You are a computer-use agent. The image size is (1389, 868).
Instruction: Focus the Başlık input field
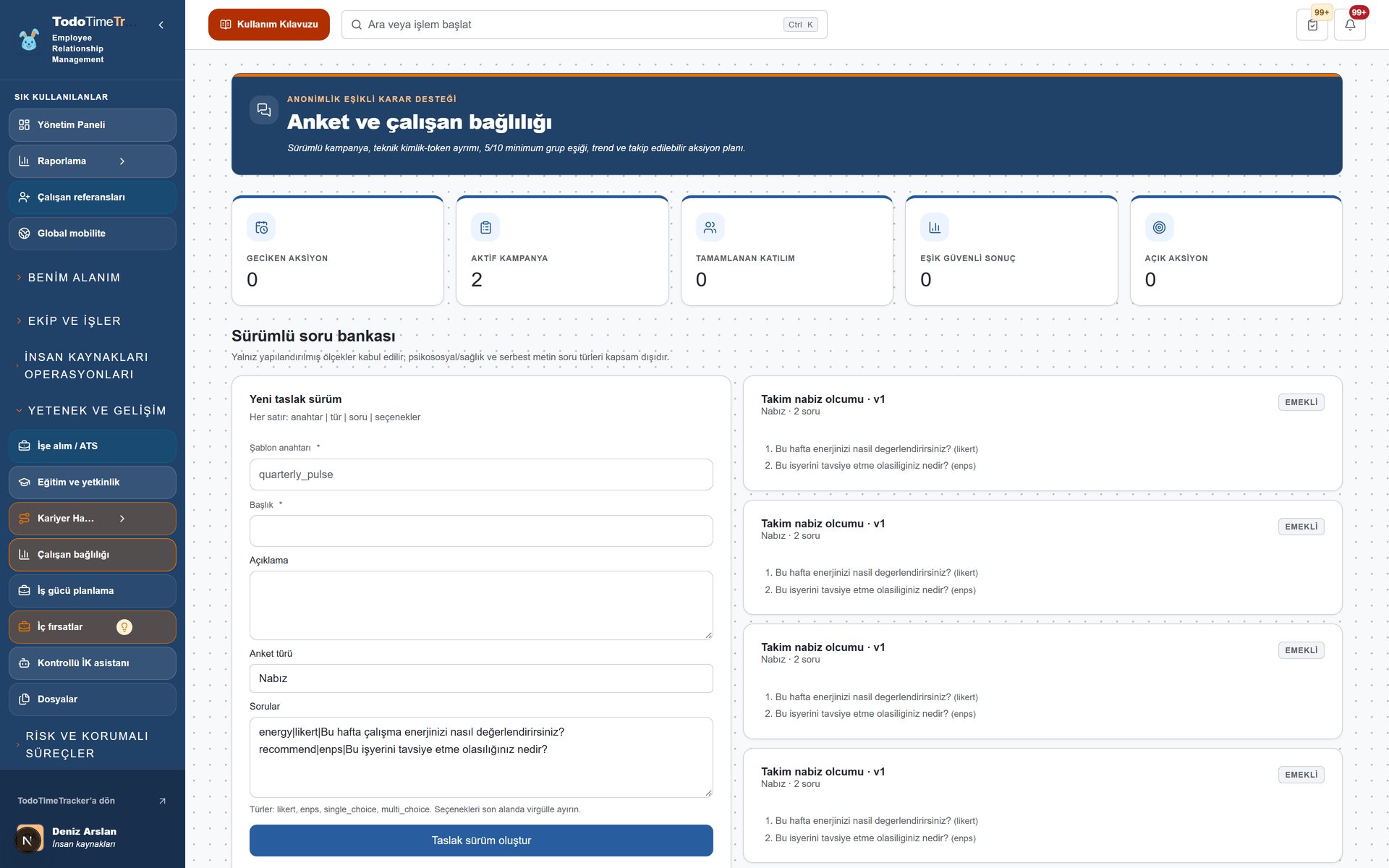pos(481,531)
